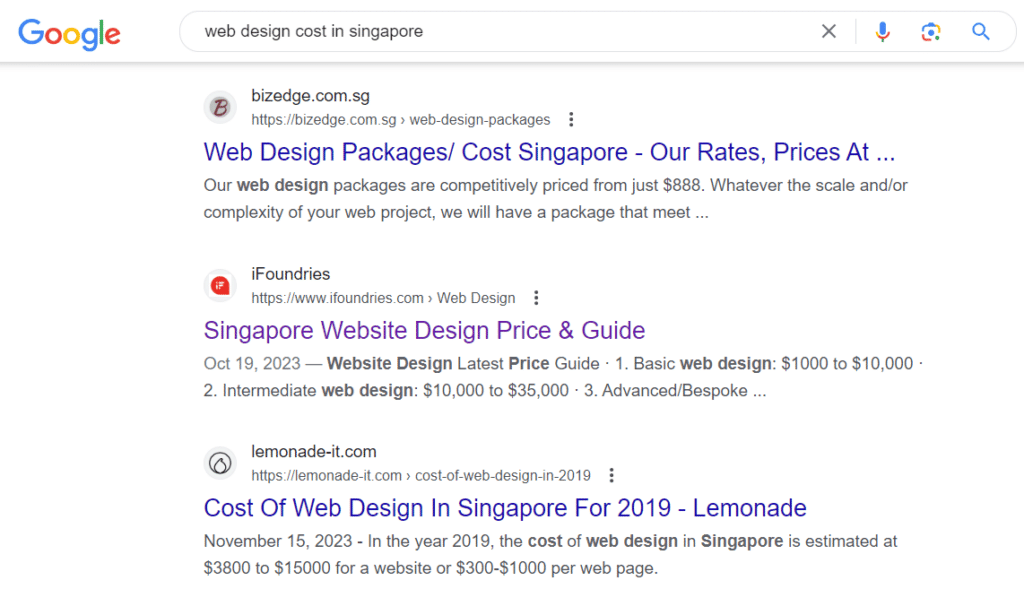The image size is (1024, 615).
Task: Start voice search with microphone icon
Action: point(882,31)
